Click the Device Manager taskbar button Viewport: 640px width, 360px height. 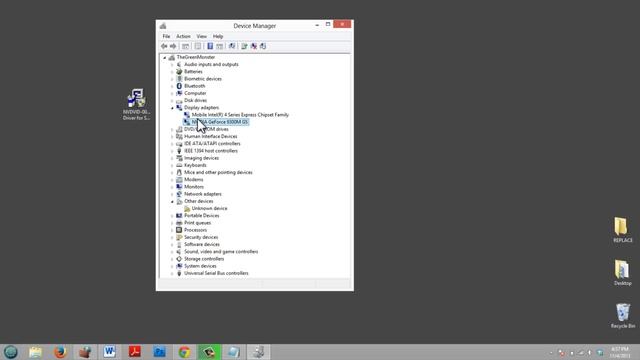(x=259, y=352)
